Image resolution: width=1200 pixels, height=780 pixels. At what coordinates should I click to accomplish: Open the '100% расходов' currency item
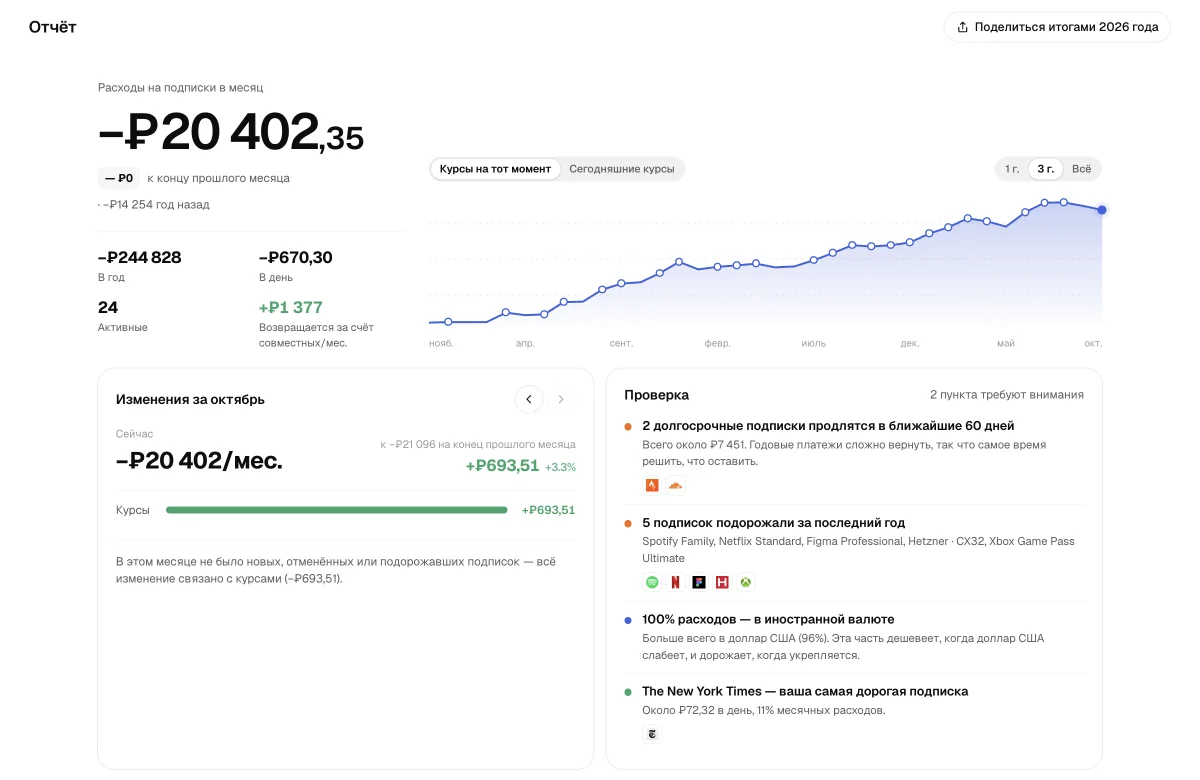click(854, 637)
